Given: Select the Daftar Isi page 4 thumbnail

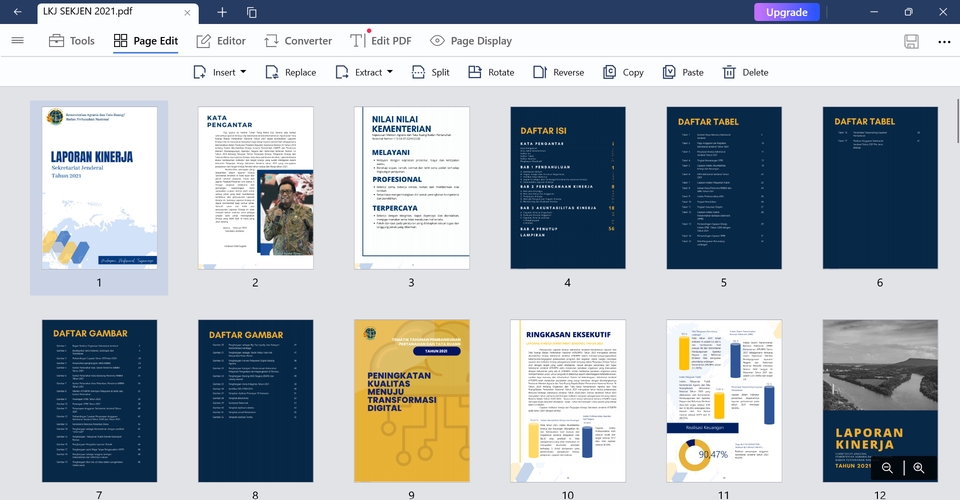Looking at the screenshot, I should [567, 188].
